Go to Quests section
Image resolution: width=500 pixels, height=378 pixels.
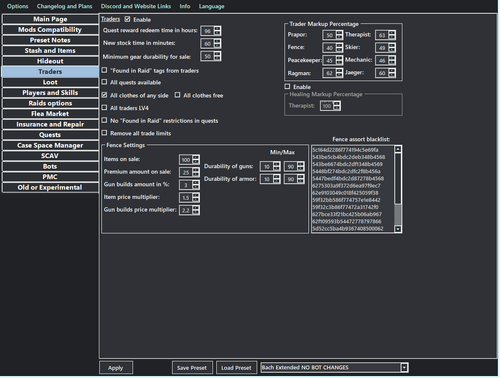coord(50,135)
